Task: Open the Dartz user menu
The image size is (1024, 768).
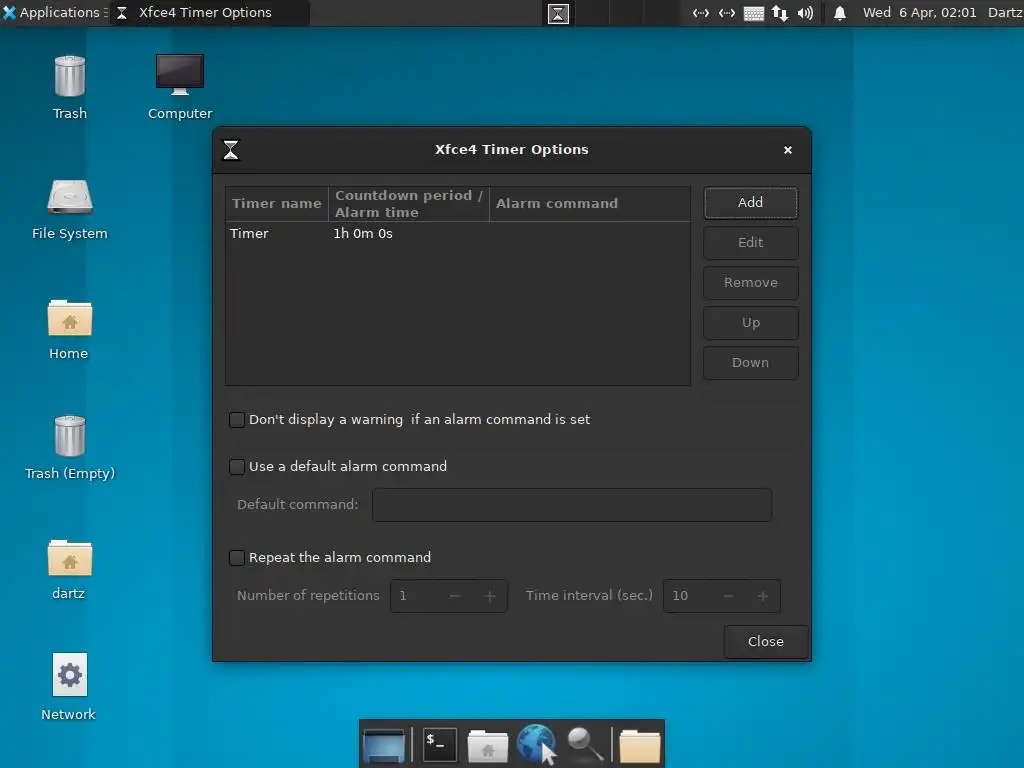Action: (x=1005, y=12)
